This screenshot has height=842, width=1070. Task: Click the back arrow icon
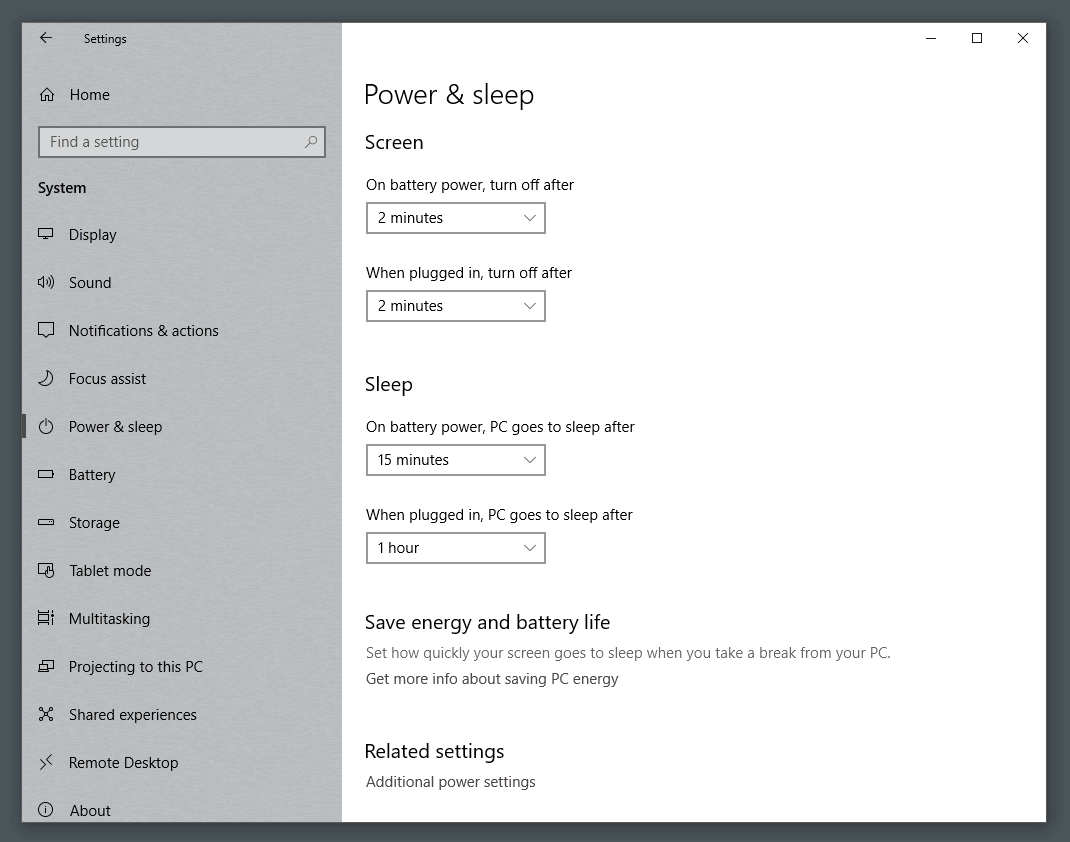point(46,38)
